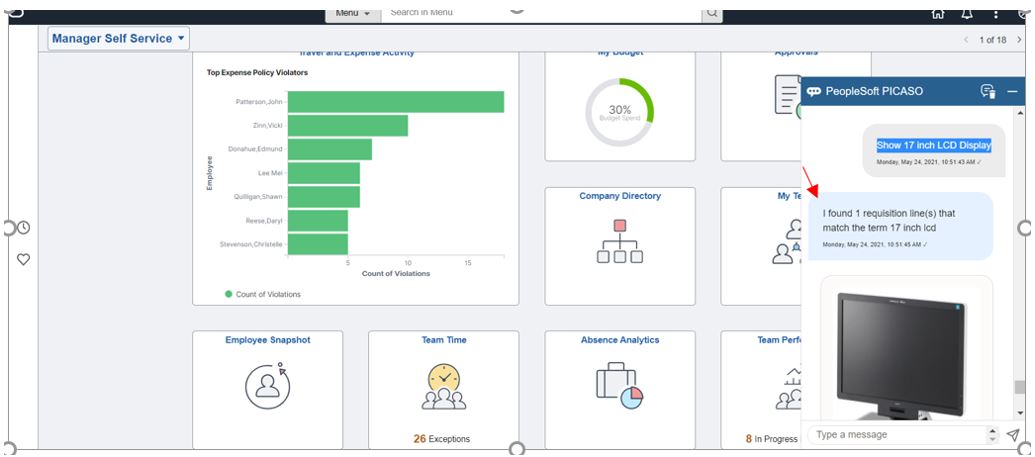Open the Employee Snapshot tile
The height and width of the screenshot is (457, 1035).
[267, 390]
